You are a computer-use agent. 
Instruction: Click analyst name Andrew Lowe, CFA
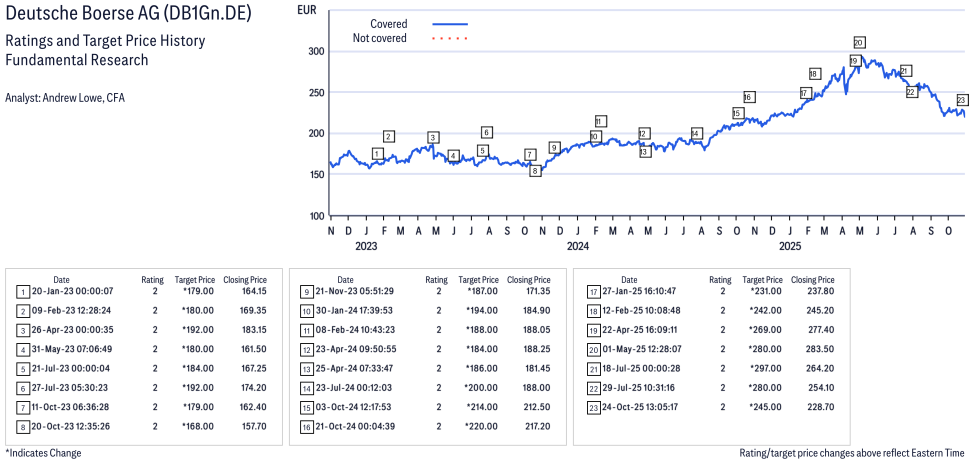coord(65,97)
